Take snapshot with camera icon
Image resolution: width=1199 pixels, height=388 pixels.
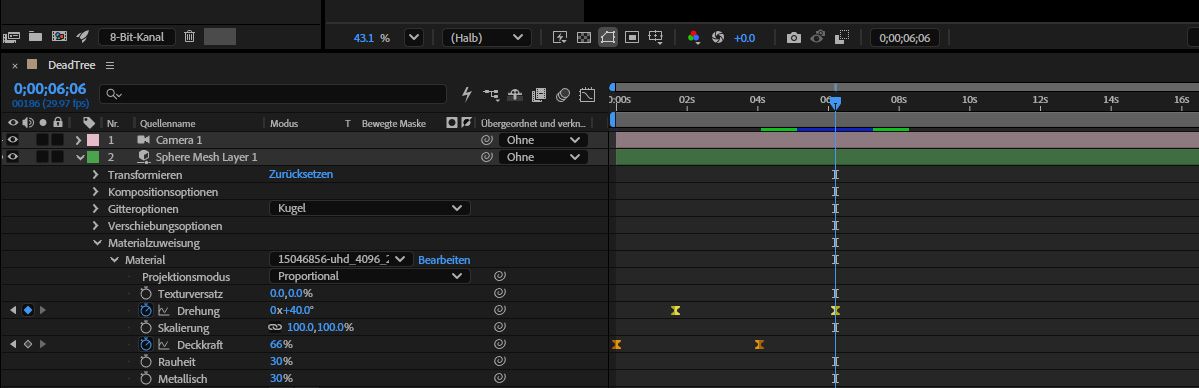click(794, 37)
